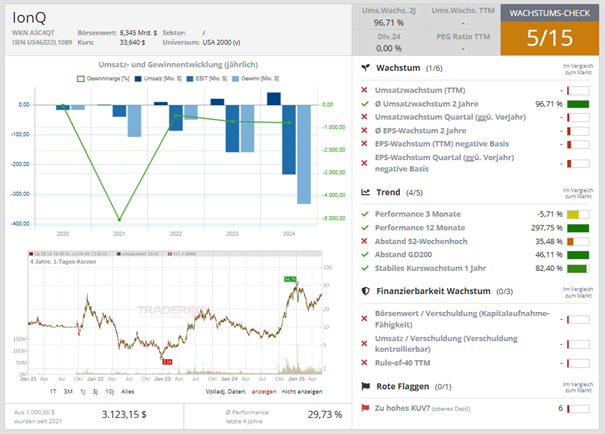Select the 1J chart range
Viewport: 605px width, 434px height.
click(83, 392)
